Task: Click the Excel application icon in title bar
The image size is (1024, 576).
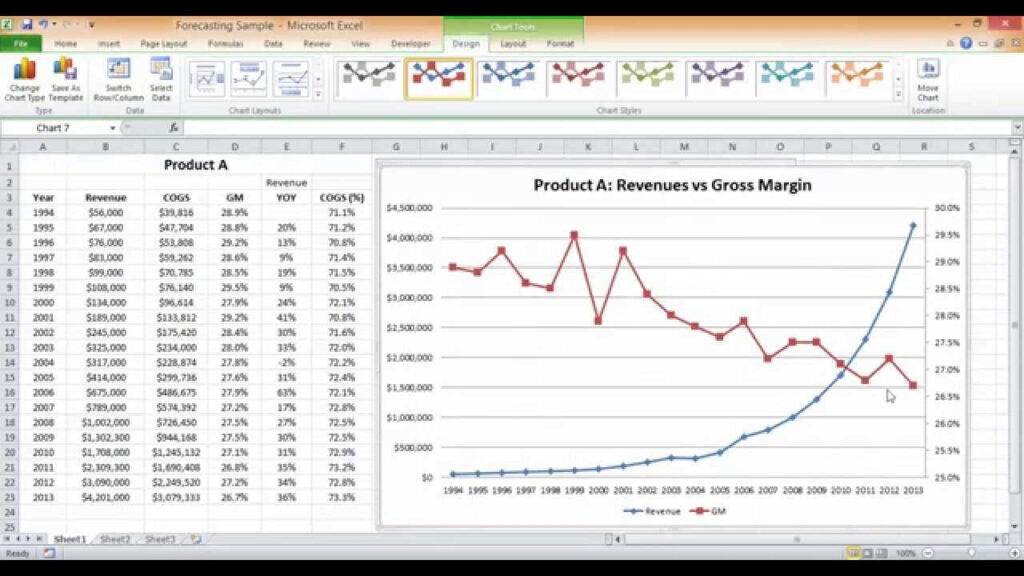Action: [7, 24]
